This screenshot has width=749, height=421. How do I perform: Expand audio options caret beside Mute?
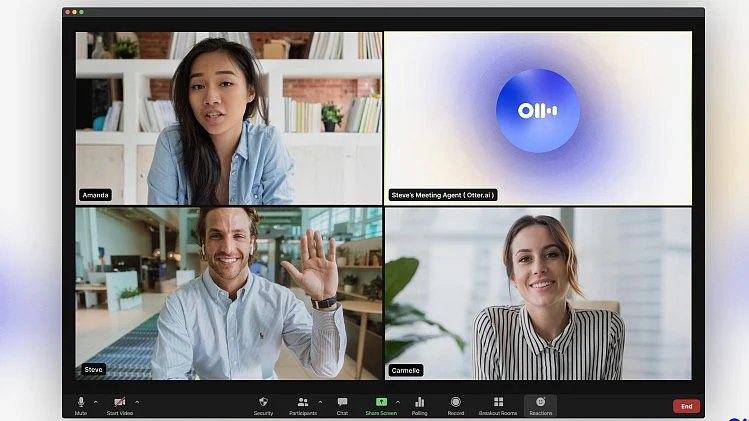[96, 402]
